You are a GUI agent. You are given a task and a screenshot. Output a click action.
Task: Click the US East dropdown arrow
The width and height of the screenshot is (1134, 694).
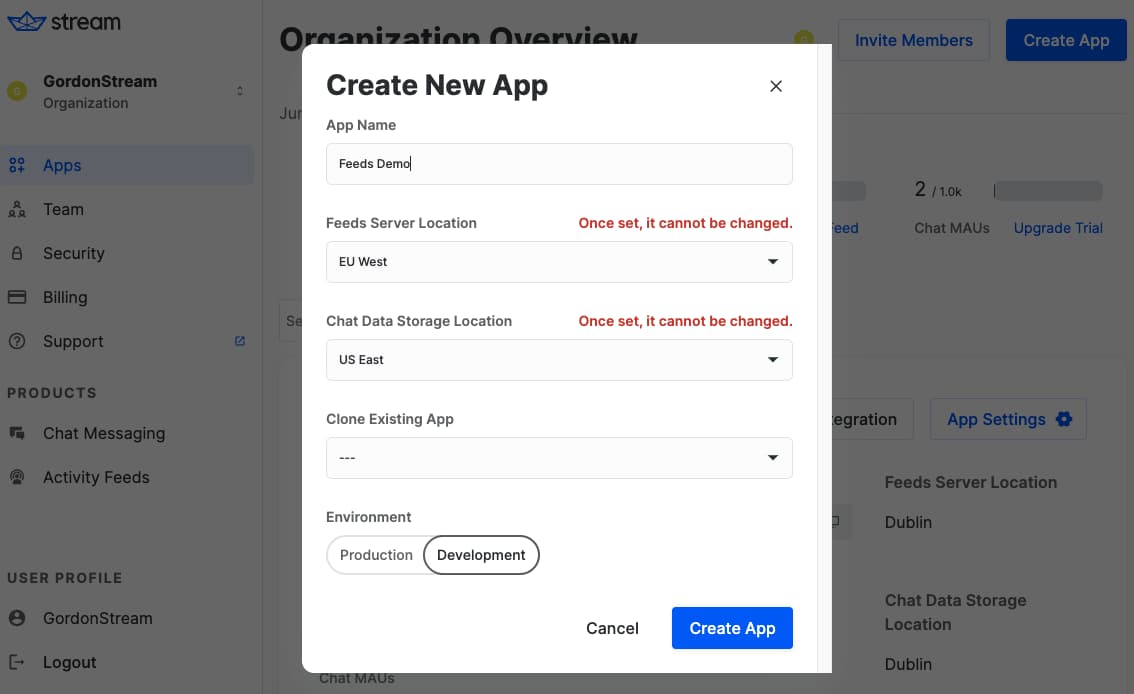coord(772,360)
